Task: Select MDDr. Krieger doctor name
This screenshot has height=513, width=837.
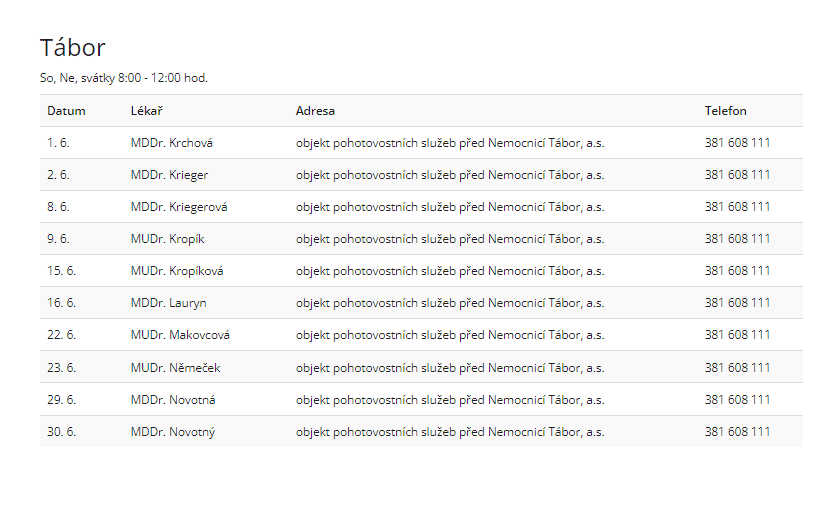Action: coord(169,175)
